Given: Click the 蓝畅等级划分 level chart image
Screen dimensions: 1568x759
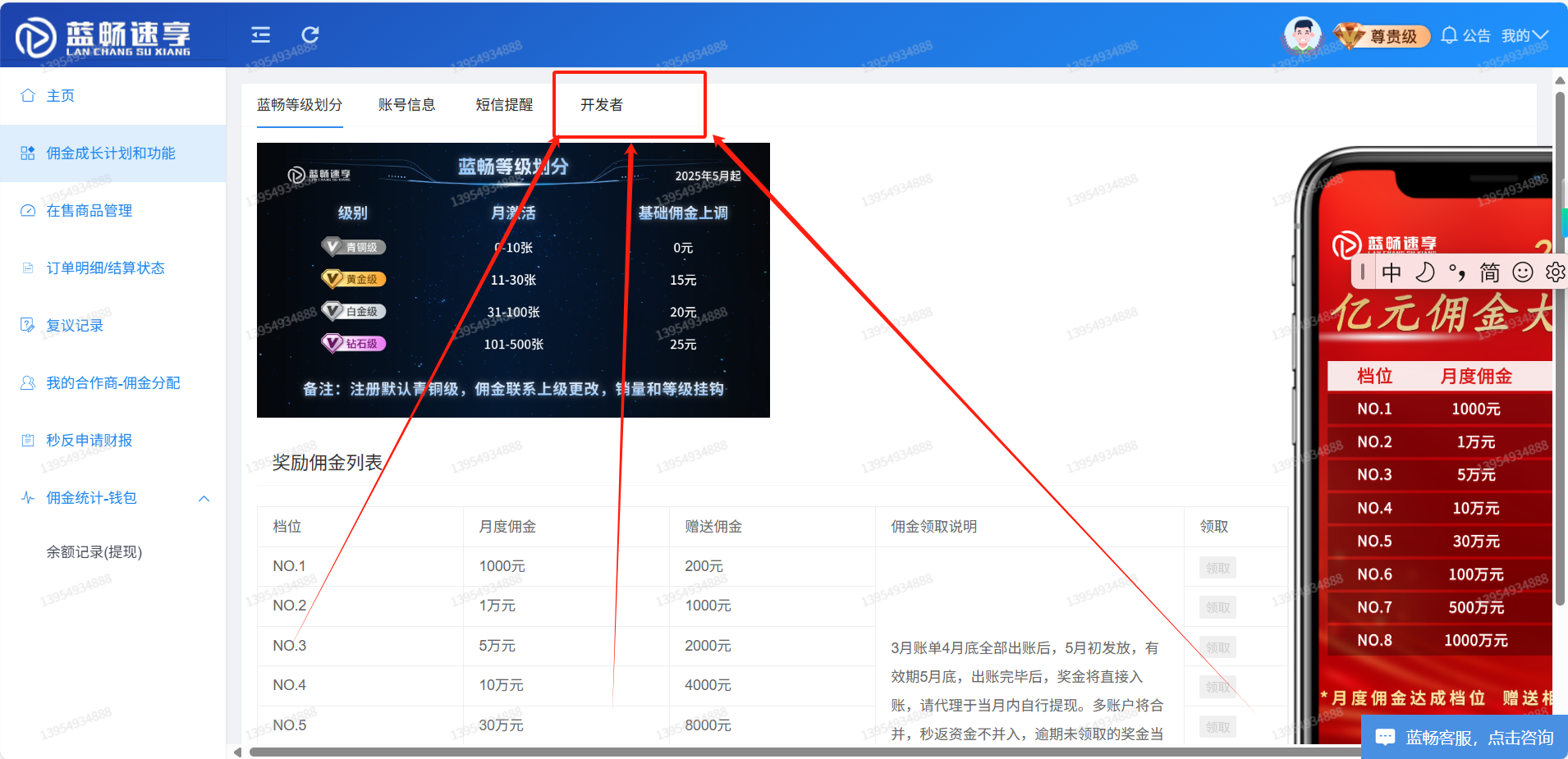Looking at the screenshot, I should click(513, 280).
